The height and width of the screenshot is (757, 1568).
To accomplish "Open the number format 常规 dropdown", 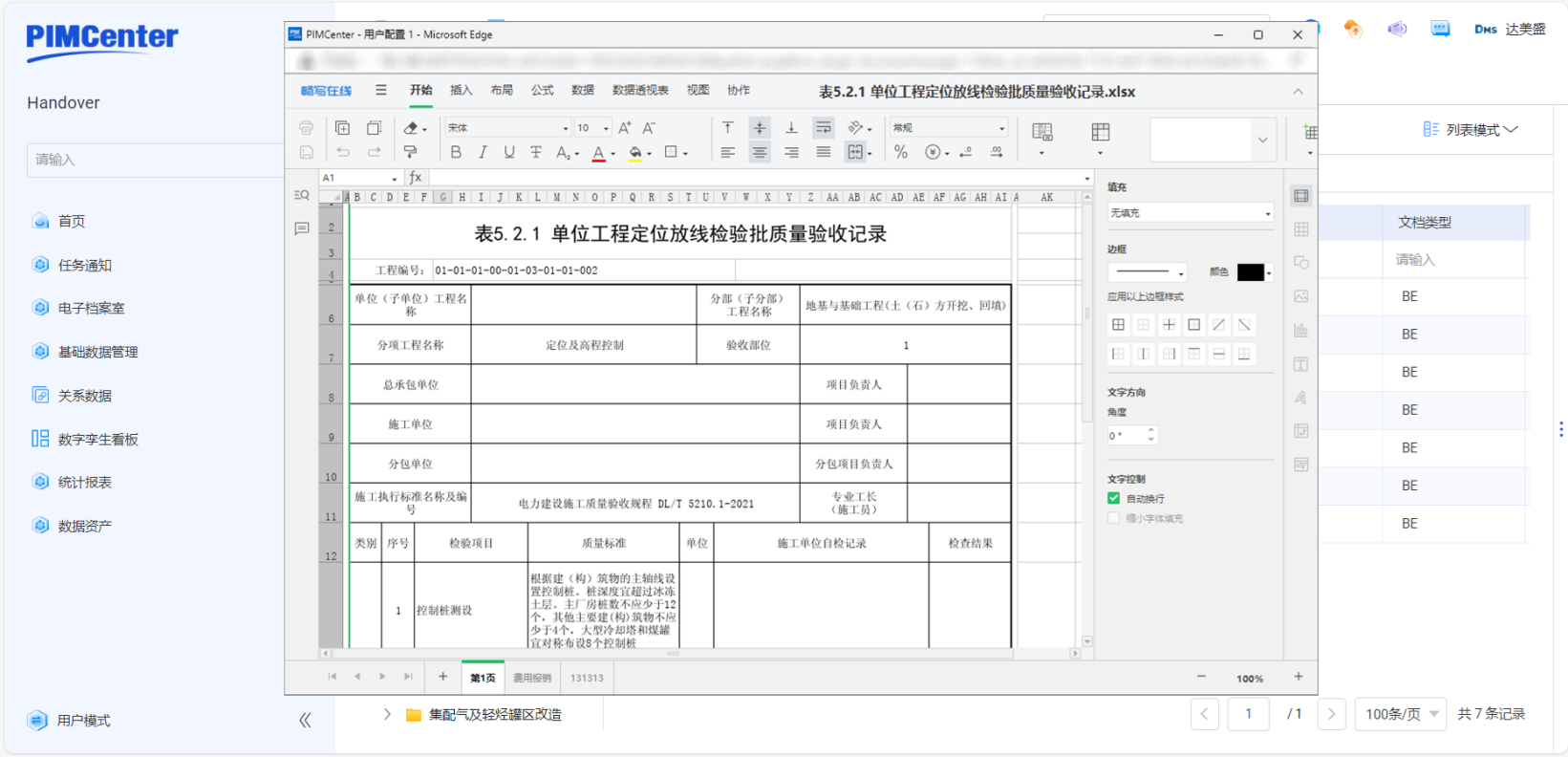I will point(949,128).
